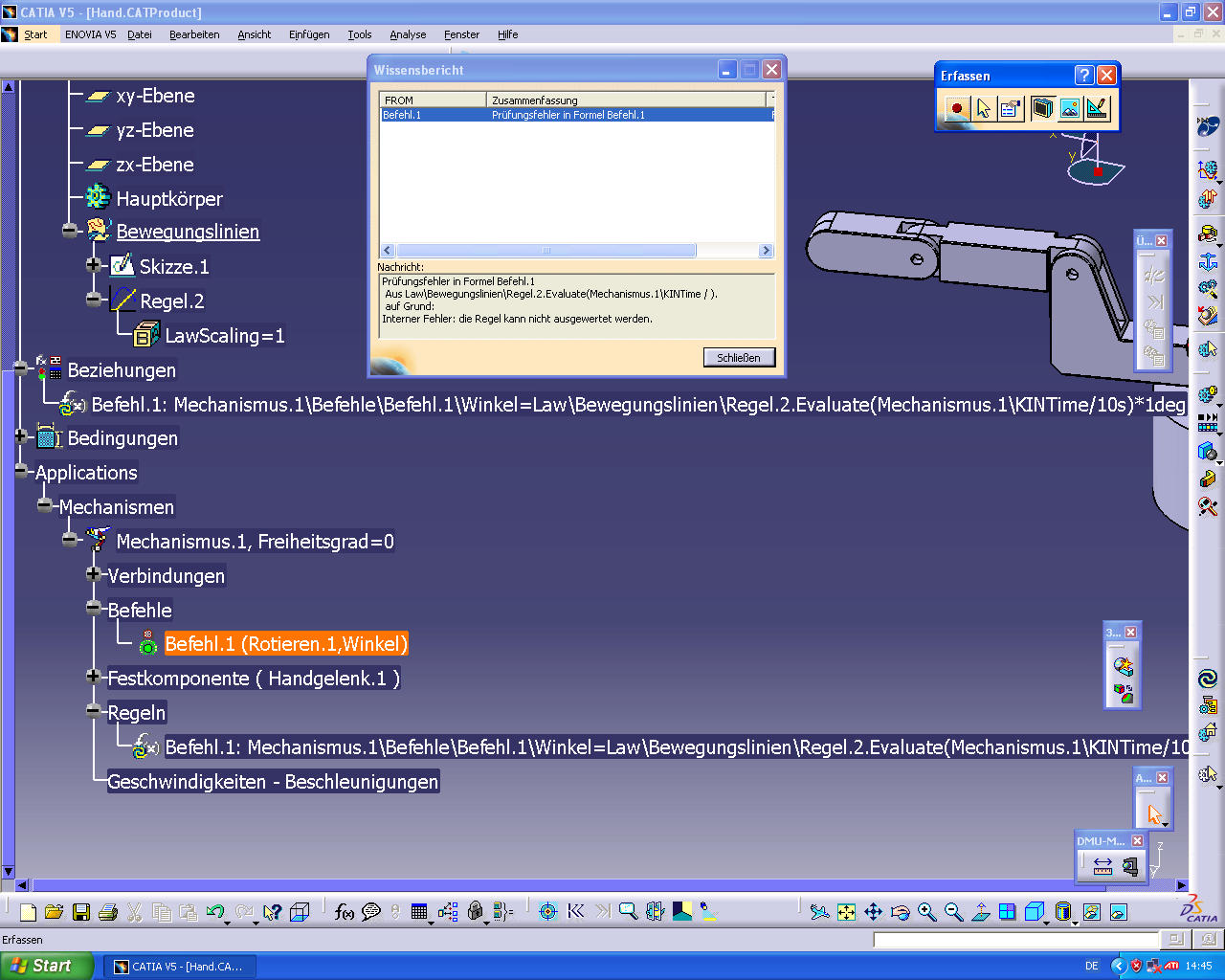Click the Zoom In magnifier icon
The width and height of the screenshot is (1225, 980).
click(926, 912)
